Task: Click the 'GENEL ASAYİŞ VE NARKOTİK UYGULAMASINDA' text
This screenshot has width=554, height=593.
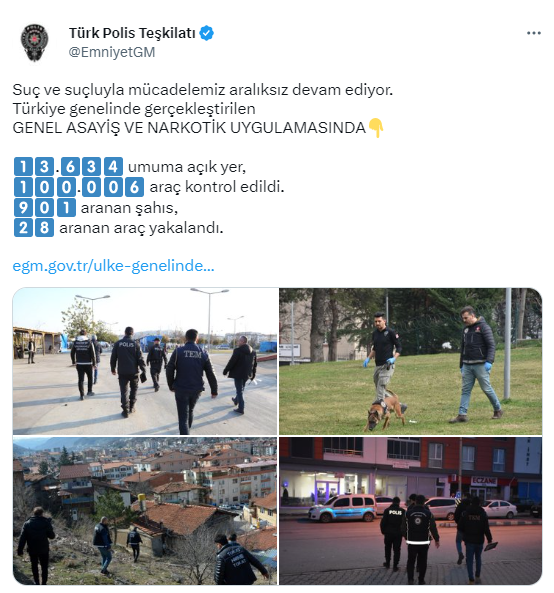Action: (x=189, y=128)
